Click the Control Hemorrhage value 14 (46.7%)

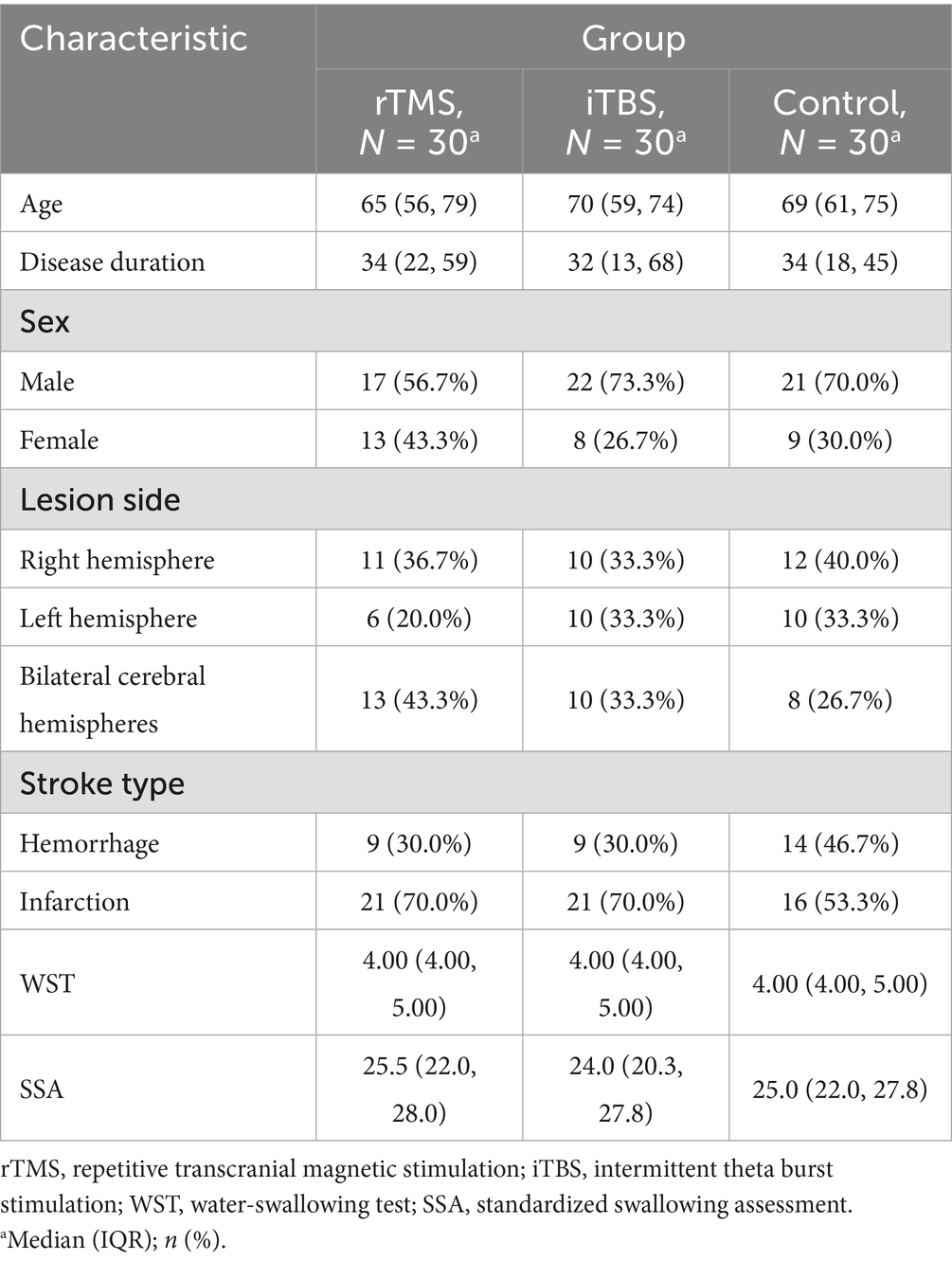pyautogui.click(x=839, y=843)
